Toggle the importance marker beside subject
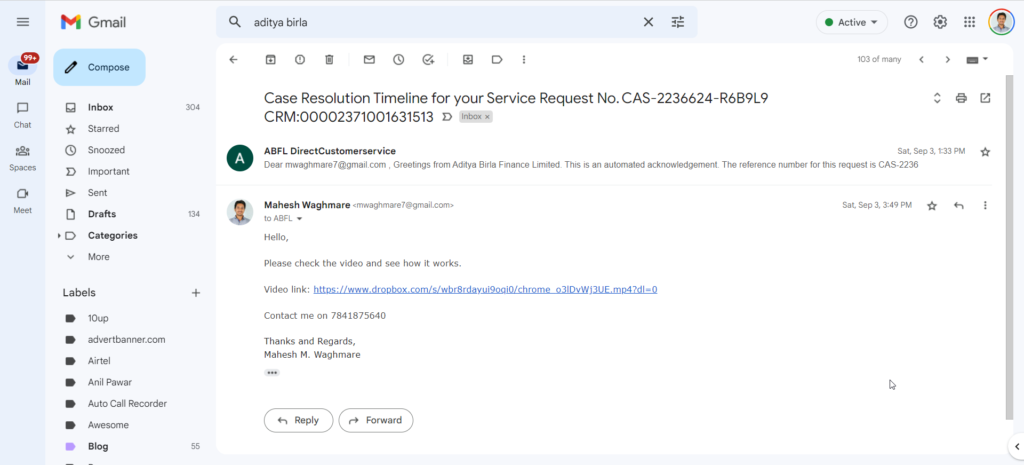 pyautogui.click(x=447, y=117)
